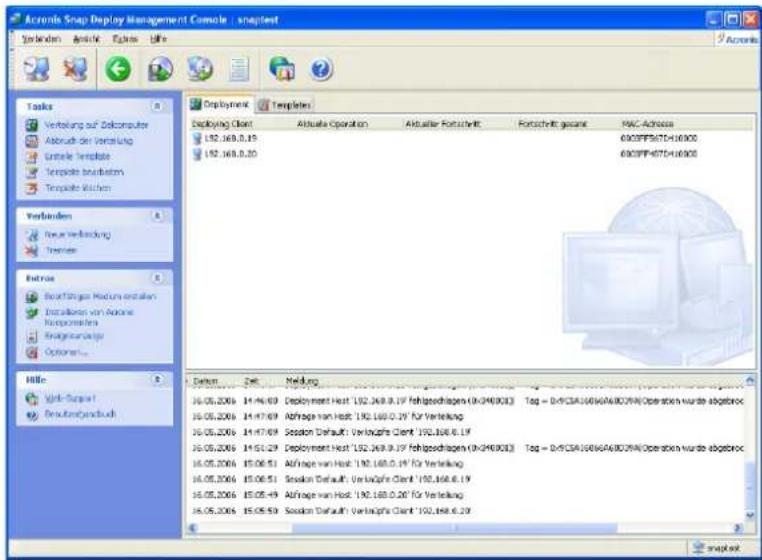This screenshot has height=560, width=762.
Task: Click Erstelle Template link
Action: [x=78, y=157]
